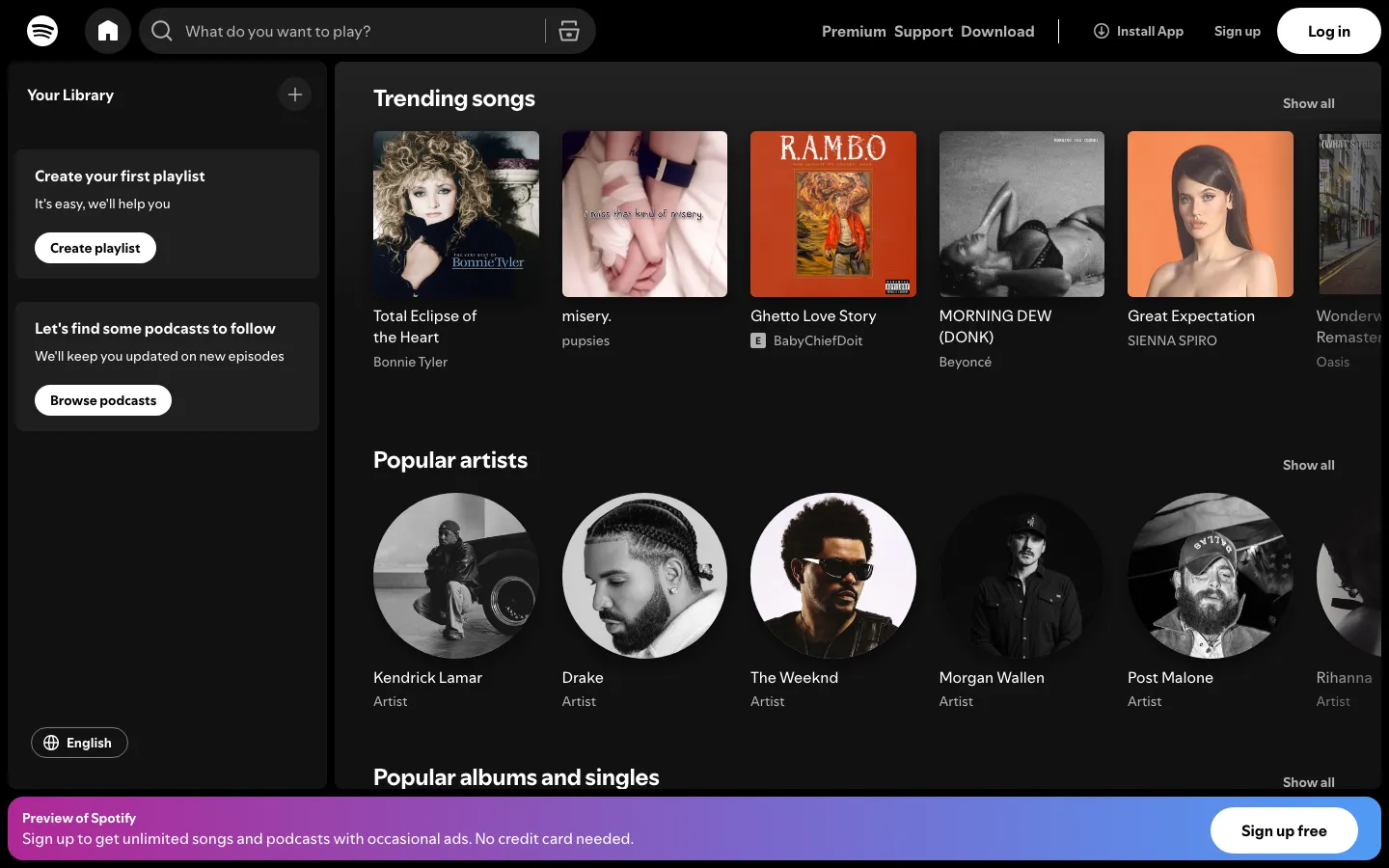1389x868 pixels.
Task: Click Beyoncé artist name
Action: pos(965,362)
